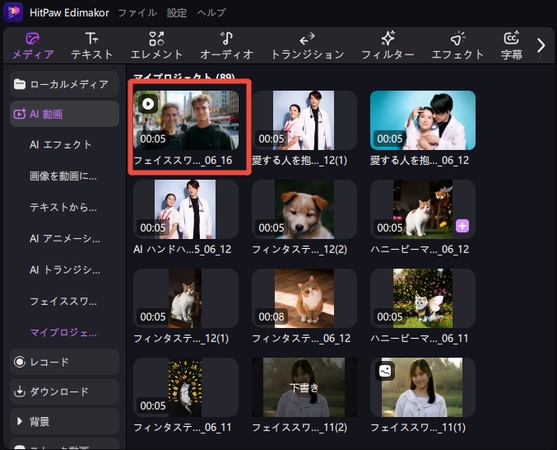Screen dimensions: 557x450
Task: Select the フェイススワ..._11(1) thumbnail
Action: [x=423, y=387]
